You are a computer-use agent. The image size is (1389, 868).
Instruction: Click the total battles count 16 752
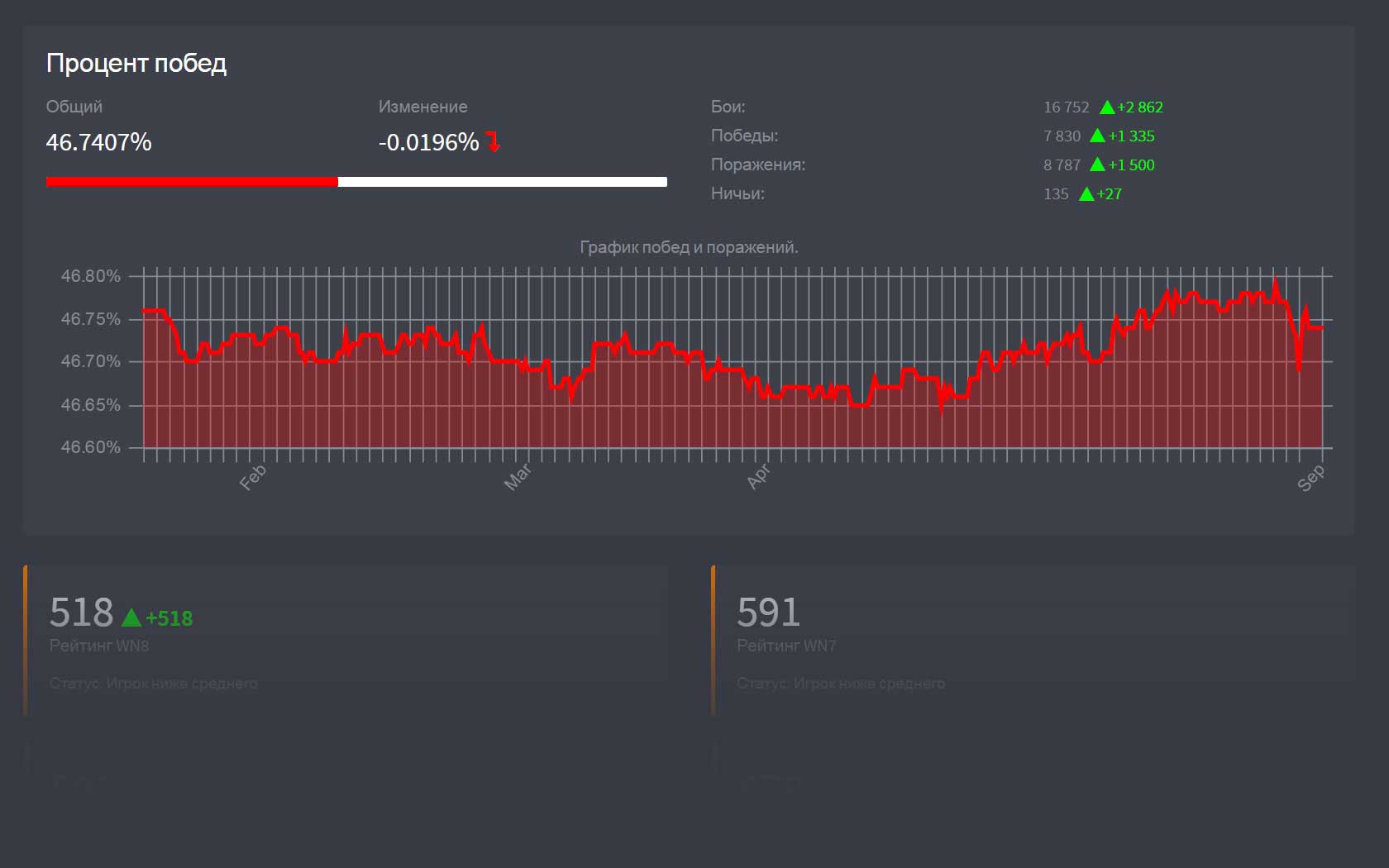coord(1066,107)
